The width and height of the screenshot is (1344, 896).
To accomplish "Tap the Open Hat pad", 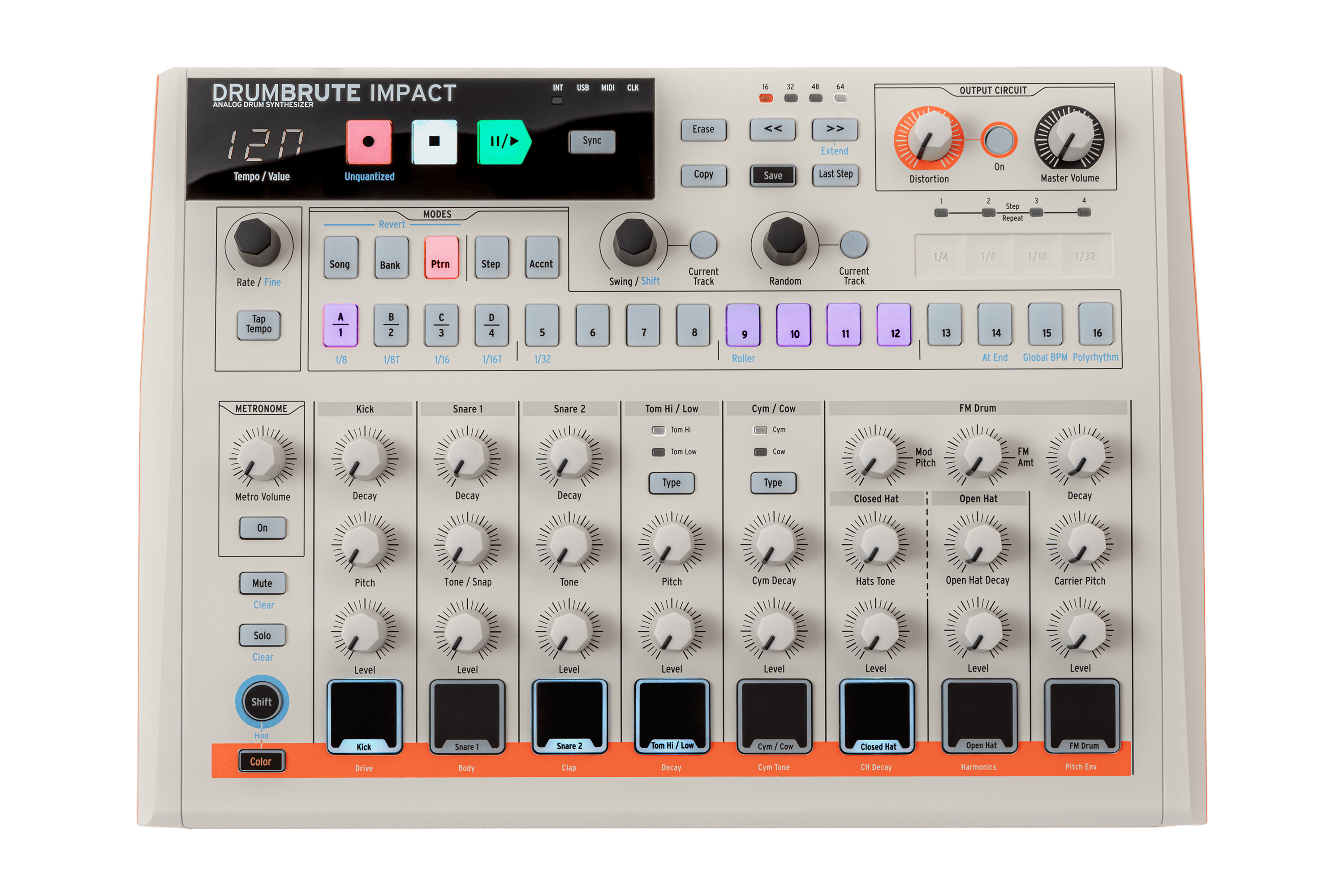I will click(x=979, y=715).
